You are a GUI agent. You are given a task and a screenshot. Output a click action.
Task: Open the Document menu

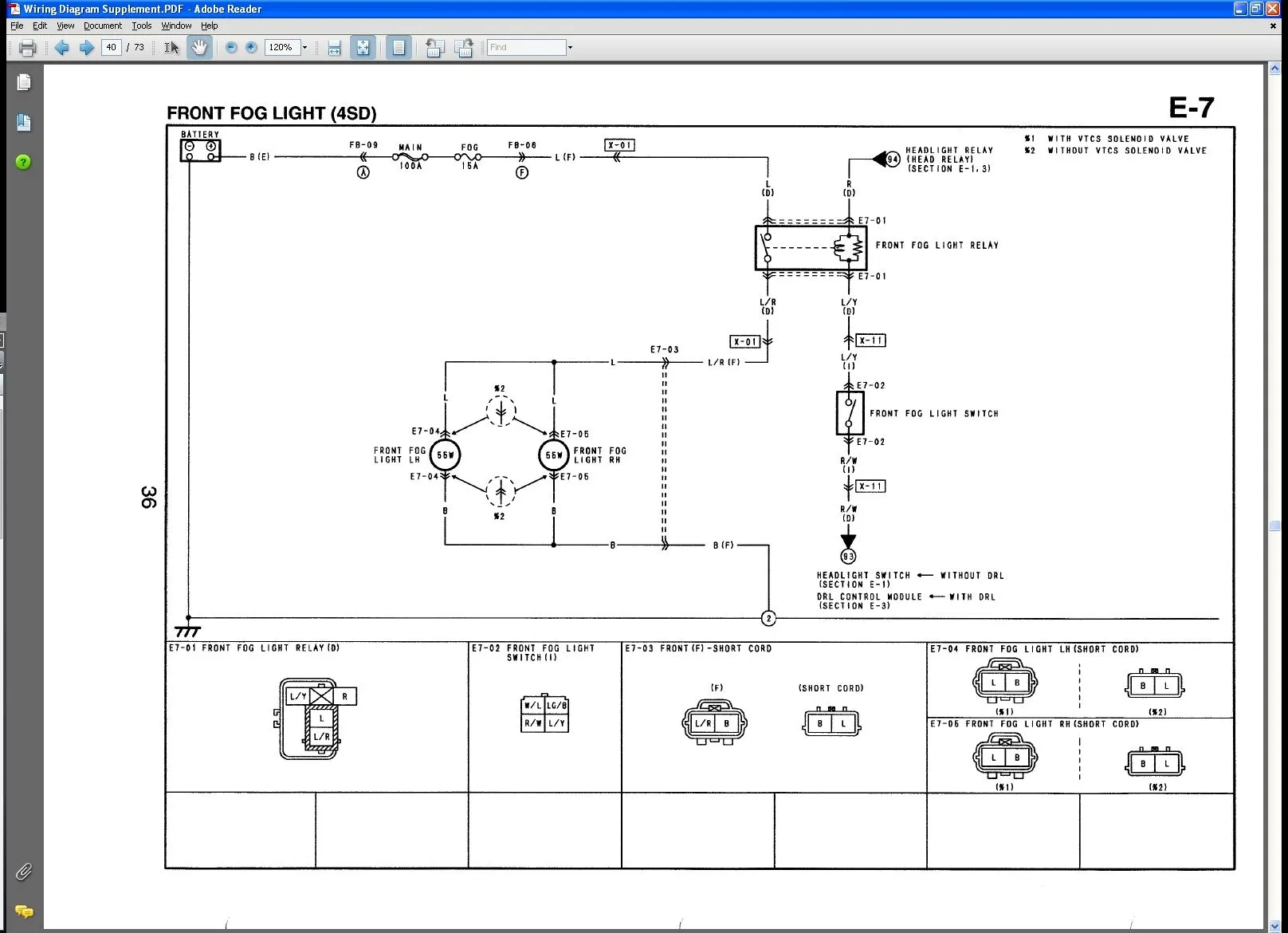(103, 26)
